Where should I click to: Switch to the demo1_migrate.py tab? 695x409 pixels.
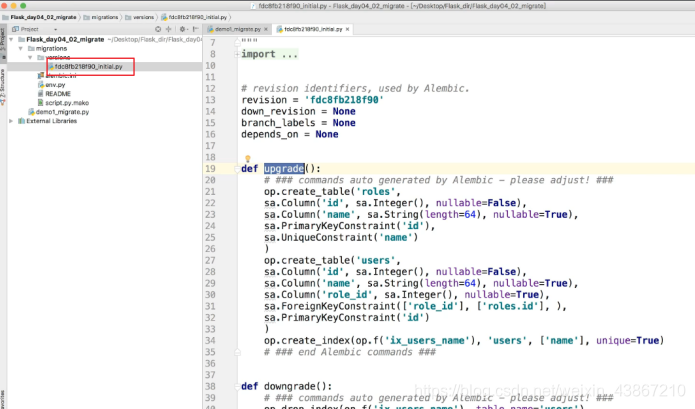238,29
